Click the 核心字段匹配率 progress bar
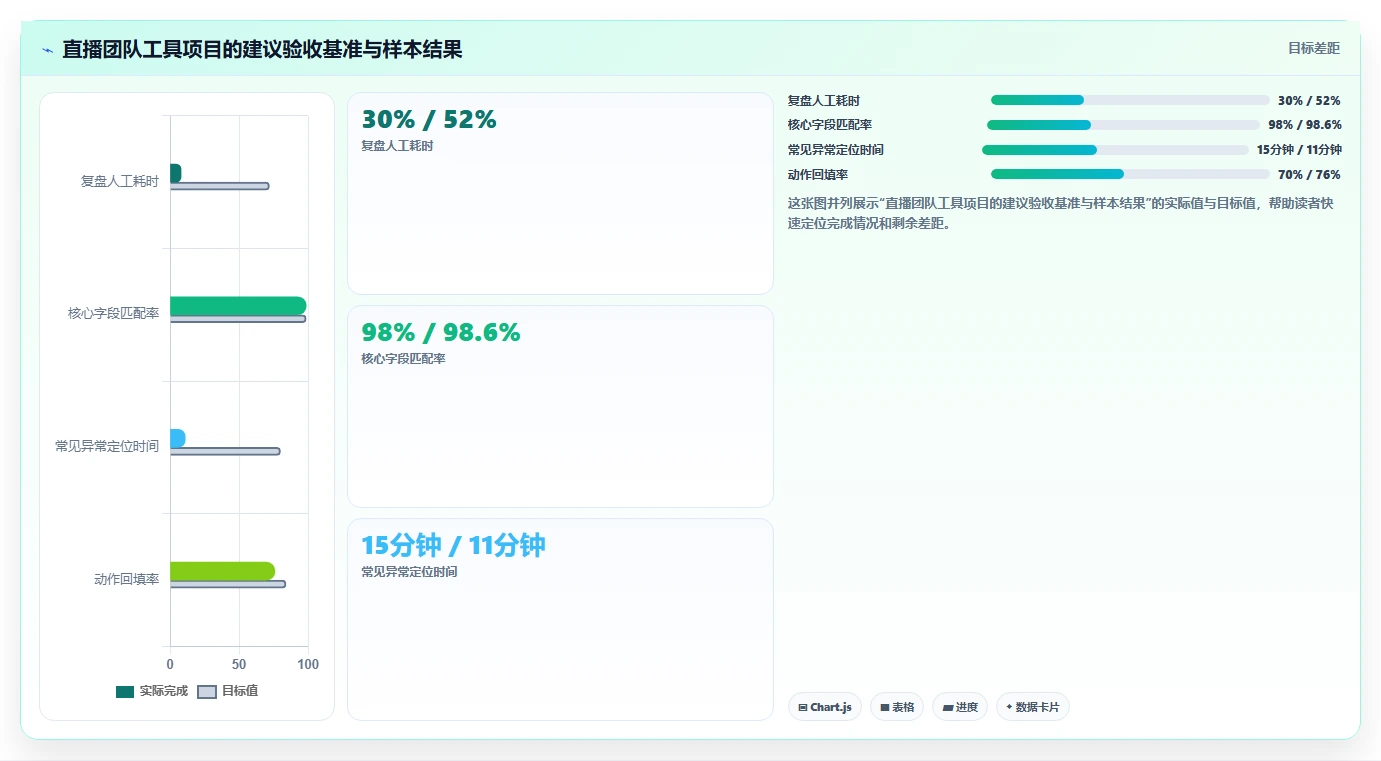The image size is (1381, 761). click(1123, 125)
